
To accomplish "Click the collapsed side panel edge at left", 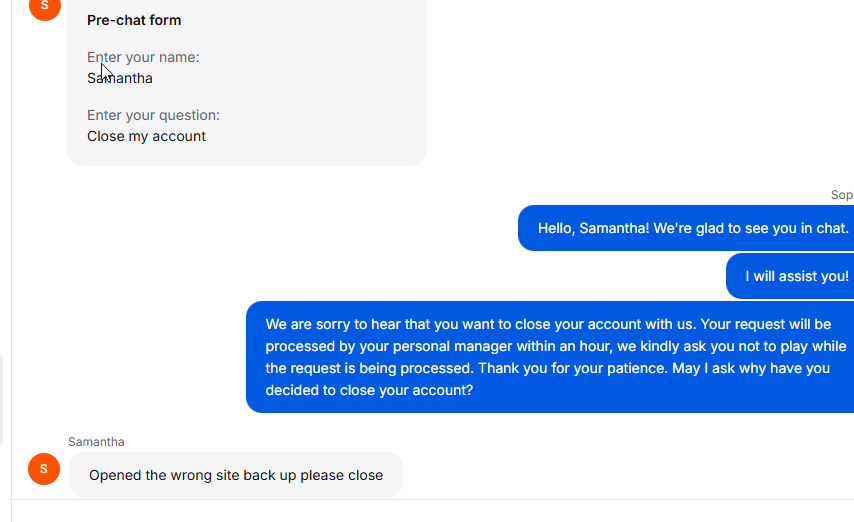I will [x=2, y=400].
